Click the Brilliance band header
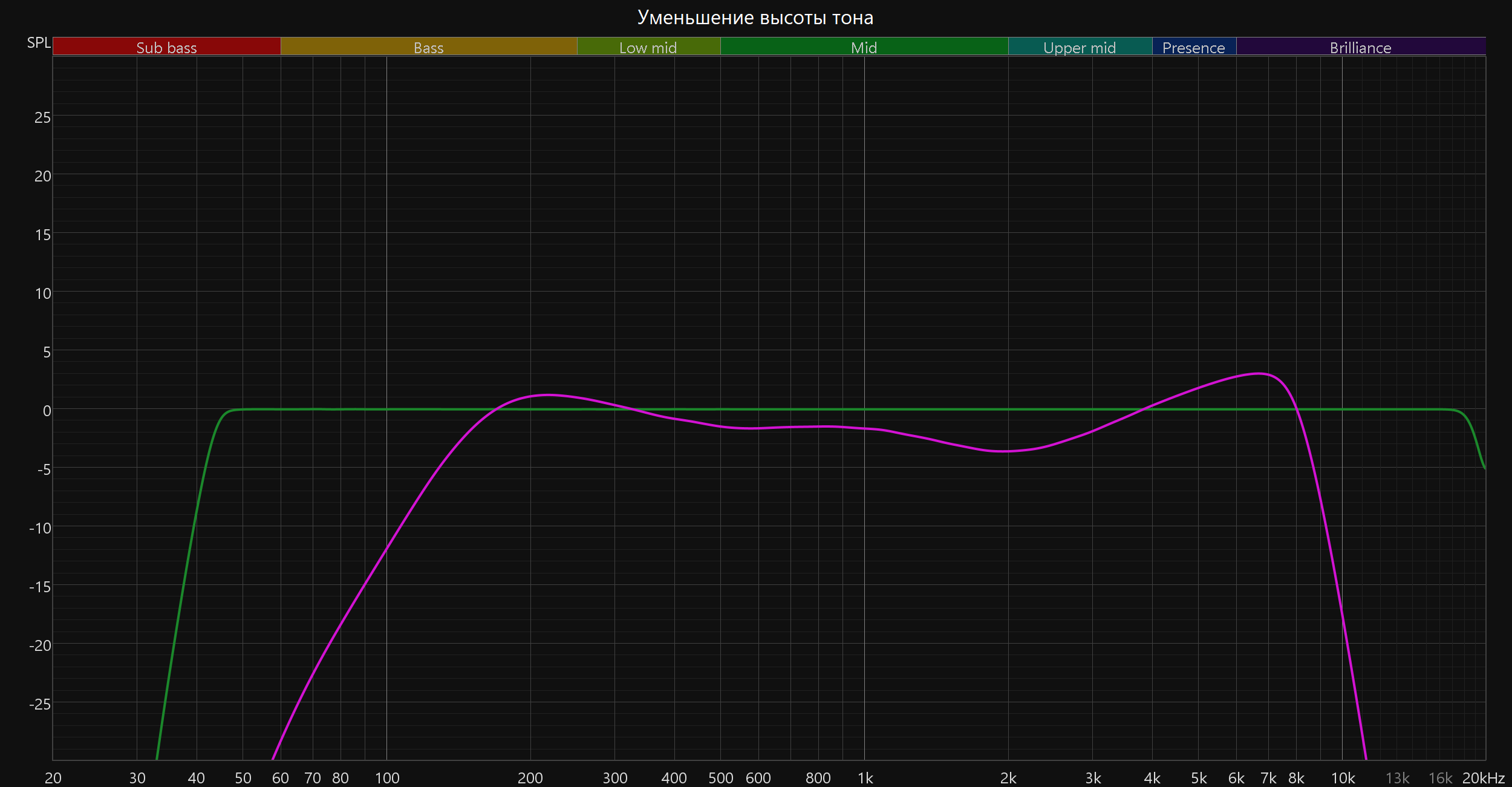1512x787 pixels. tap(1360, 47)
